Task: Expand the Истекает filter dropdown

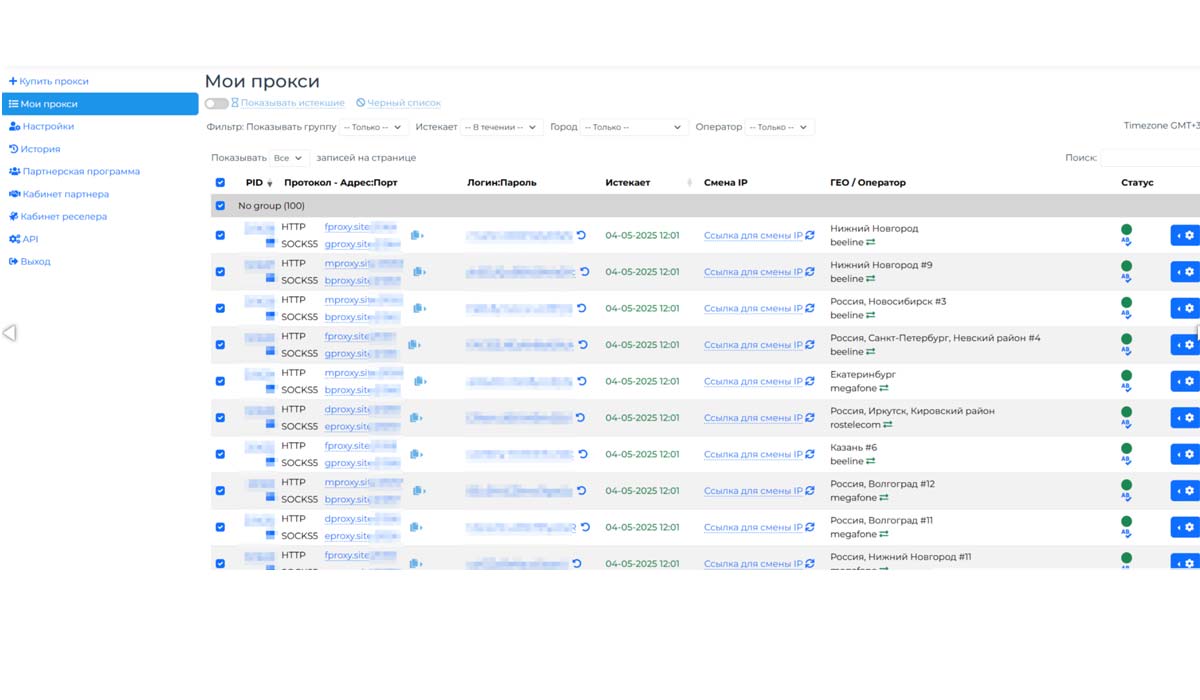Action: [500, 127]
